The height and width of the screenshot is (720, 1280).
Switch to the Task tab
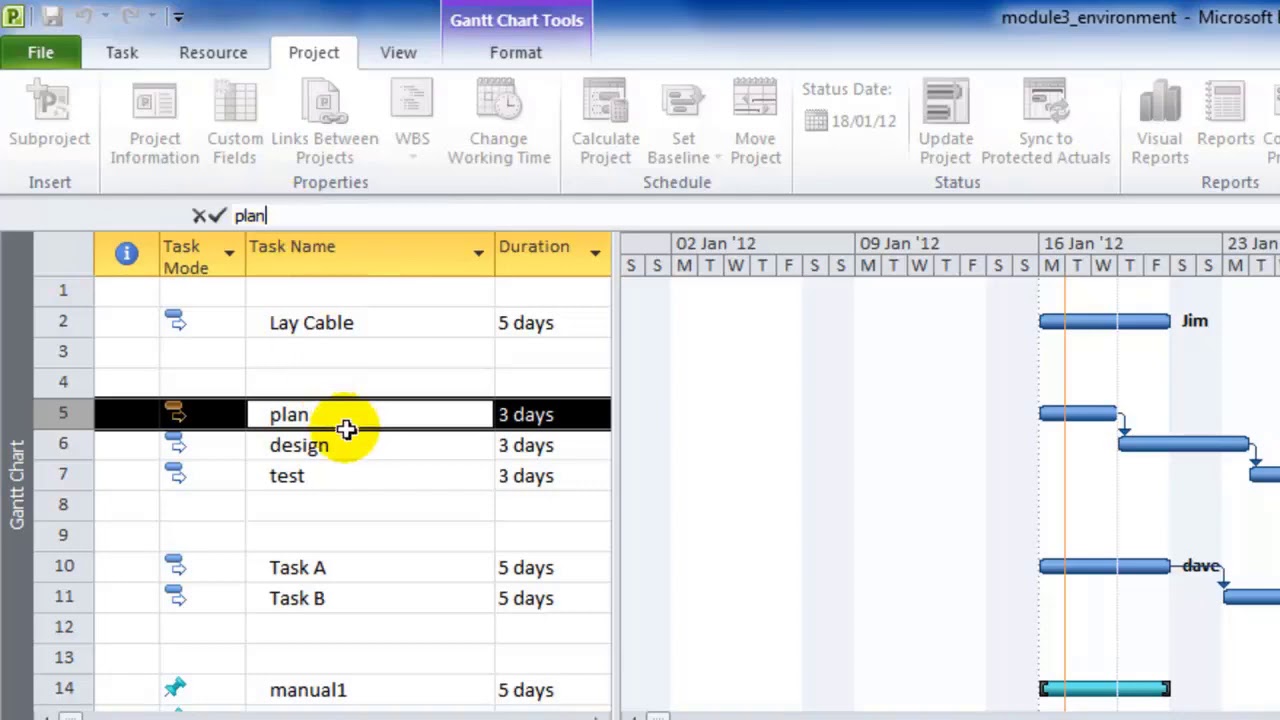[x=122, y=53]
